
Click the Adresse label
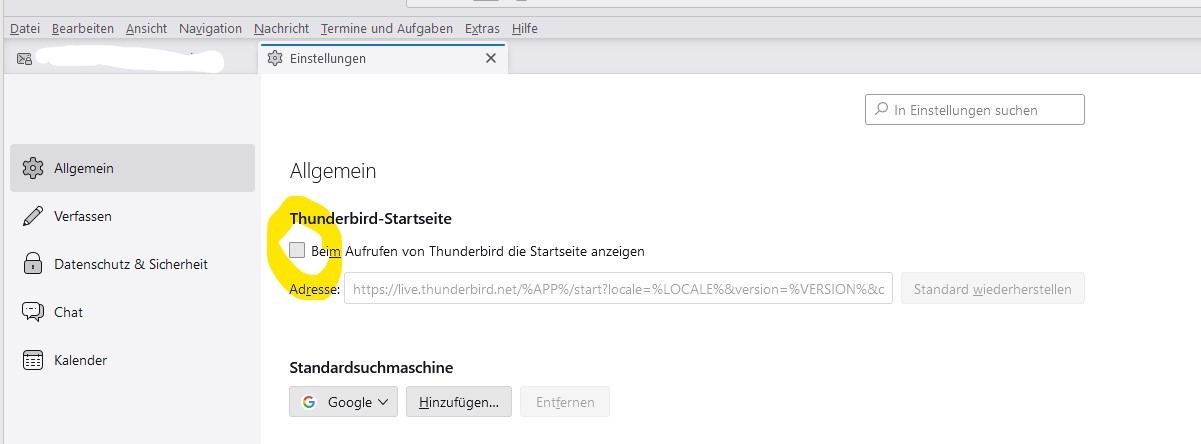[x=315, y=290]
